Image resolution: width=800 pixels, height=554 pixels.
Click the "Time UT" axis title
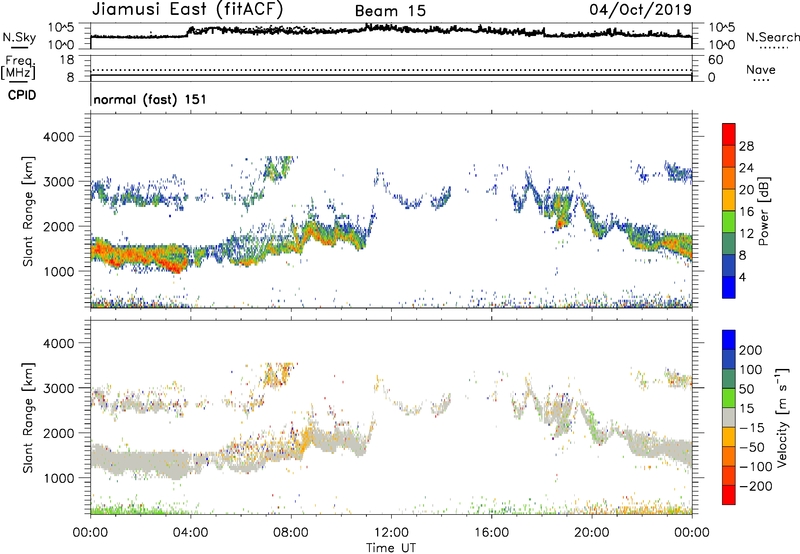click(391, 547)
